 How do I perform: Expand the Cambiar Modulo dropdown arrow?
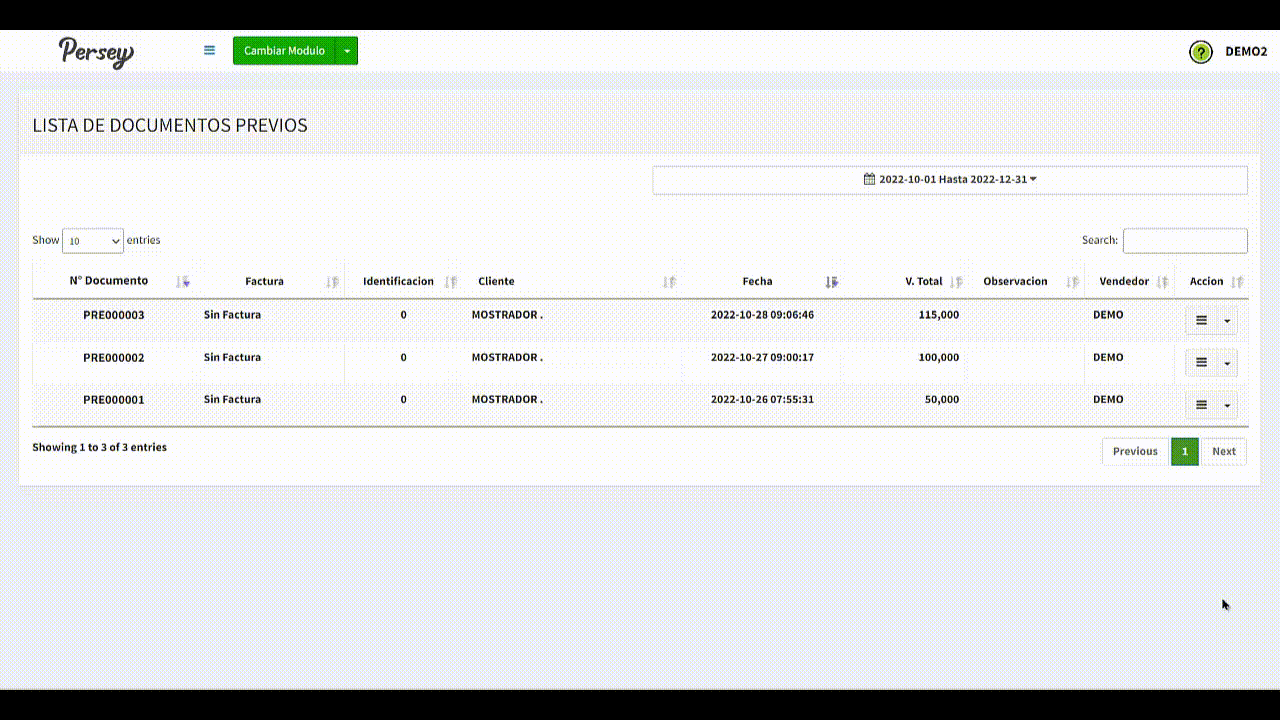(x=346, y=51)
